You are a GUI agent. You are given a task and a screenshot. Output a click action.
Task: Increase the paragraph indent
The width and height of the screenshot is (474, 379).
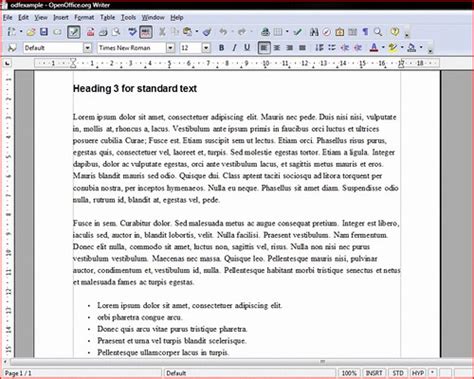(358, 48)
